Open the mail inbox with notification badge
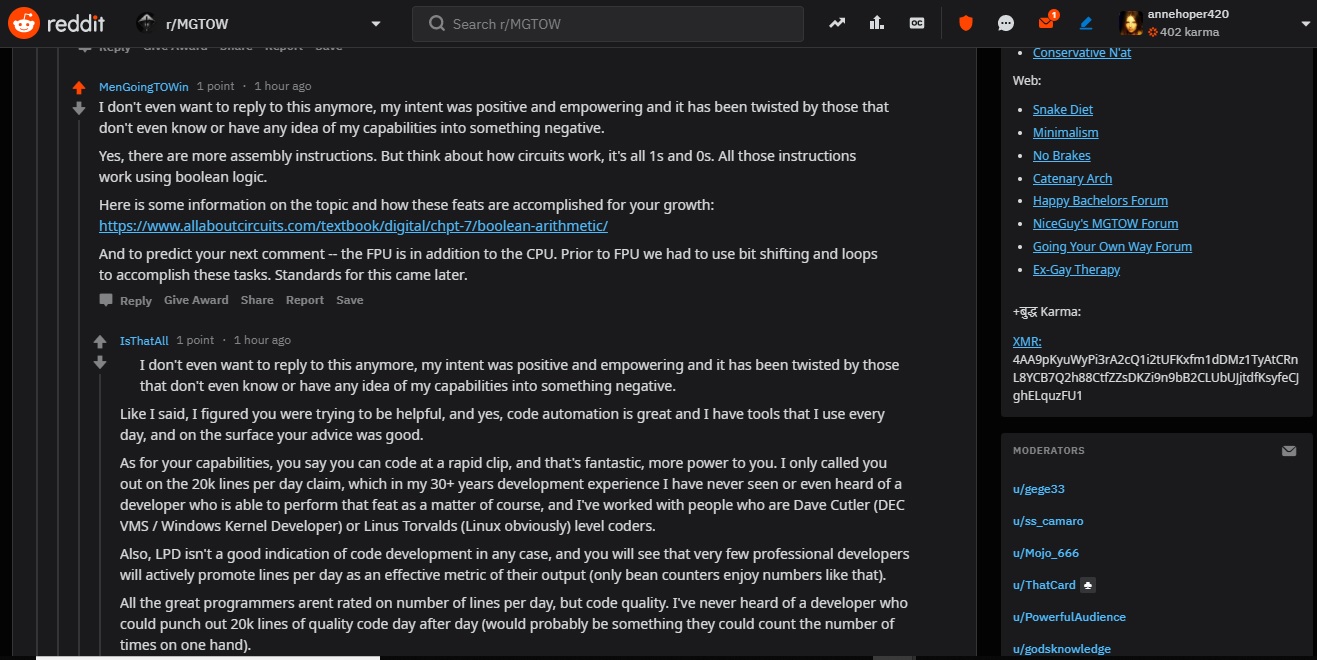The image size is (1317, 660). 1047,22
